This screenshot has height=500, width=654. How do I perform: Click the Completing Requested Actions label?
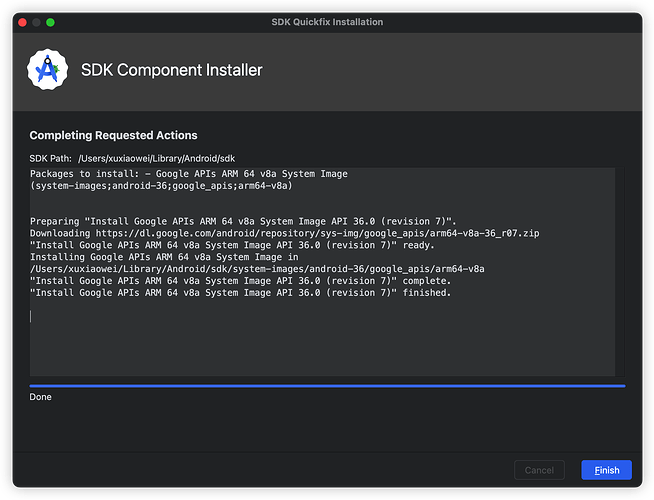[113, 135]
